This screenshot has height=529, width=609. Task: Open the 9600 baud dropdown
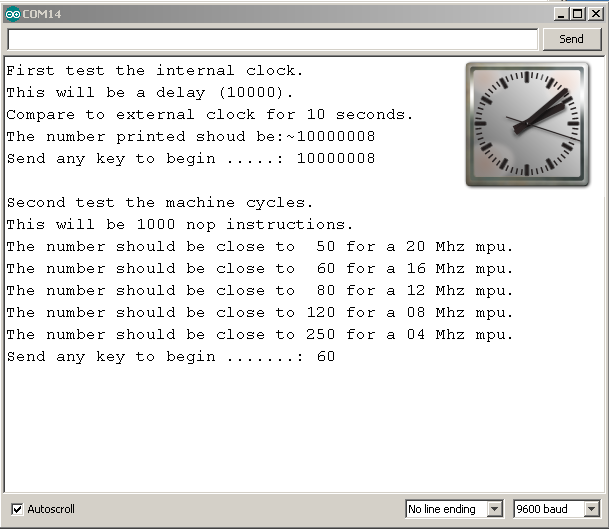coord(557,509)
